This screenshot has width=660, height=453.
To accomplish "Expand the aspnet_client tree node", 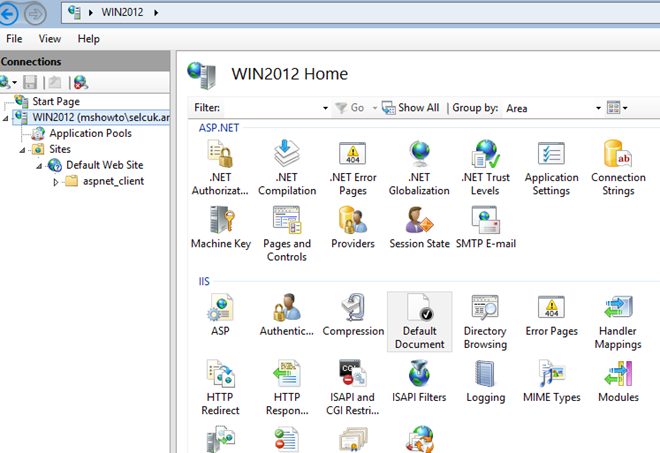I will coord(56,182).
